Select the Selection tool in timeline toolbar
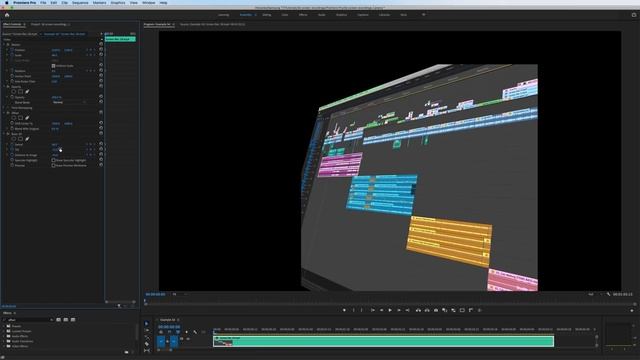This screenshot has height=360, width=640. (147, 324)
